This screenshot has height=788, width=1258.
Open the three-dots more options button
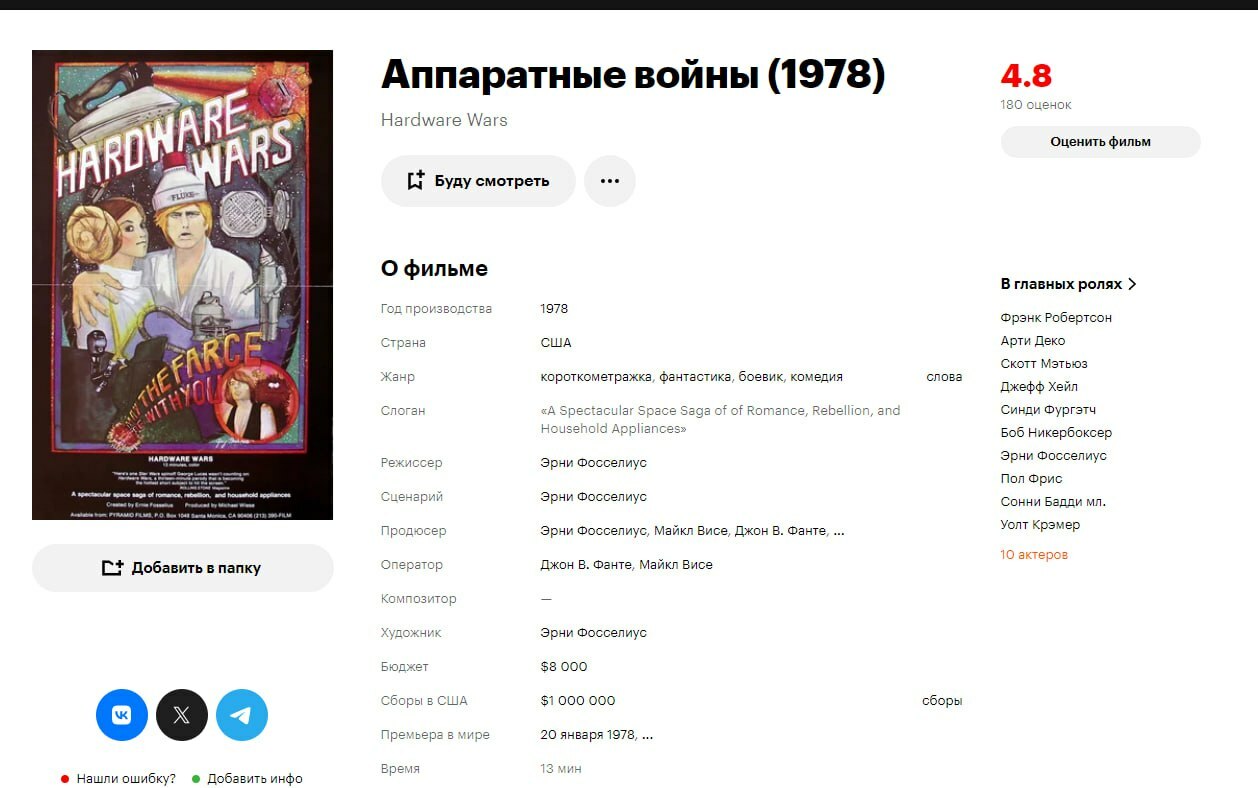(610, 181)
